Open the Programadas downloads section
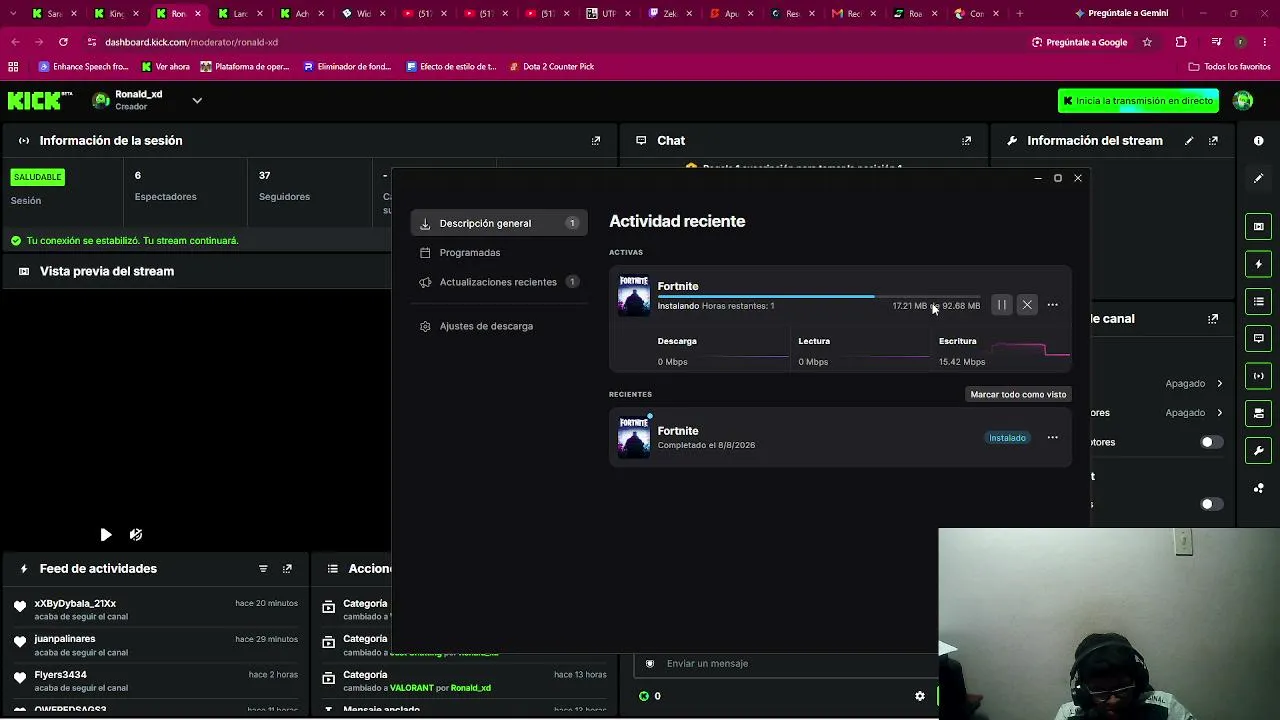The image size is (1280, 720). point(469,253)
